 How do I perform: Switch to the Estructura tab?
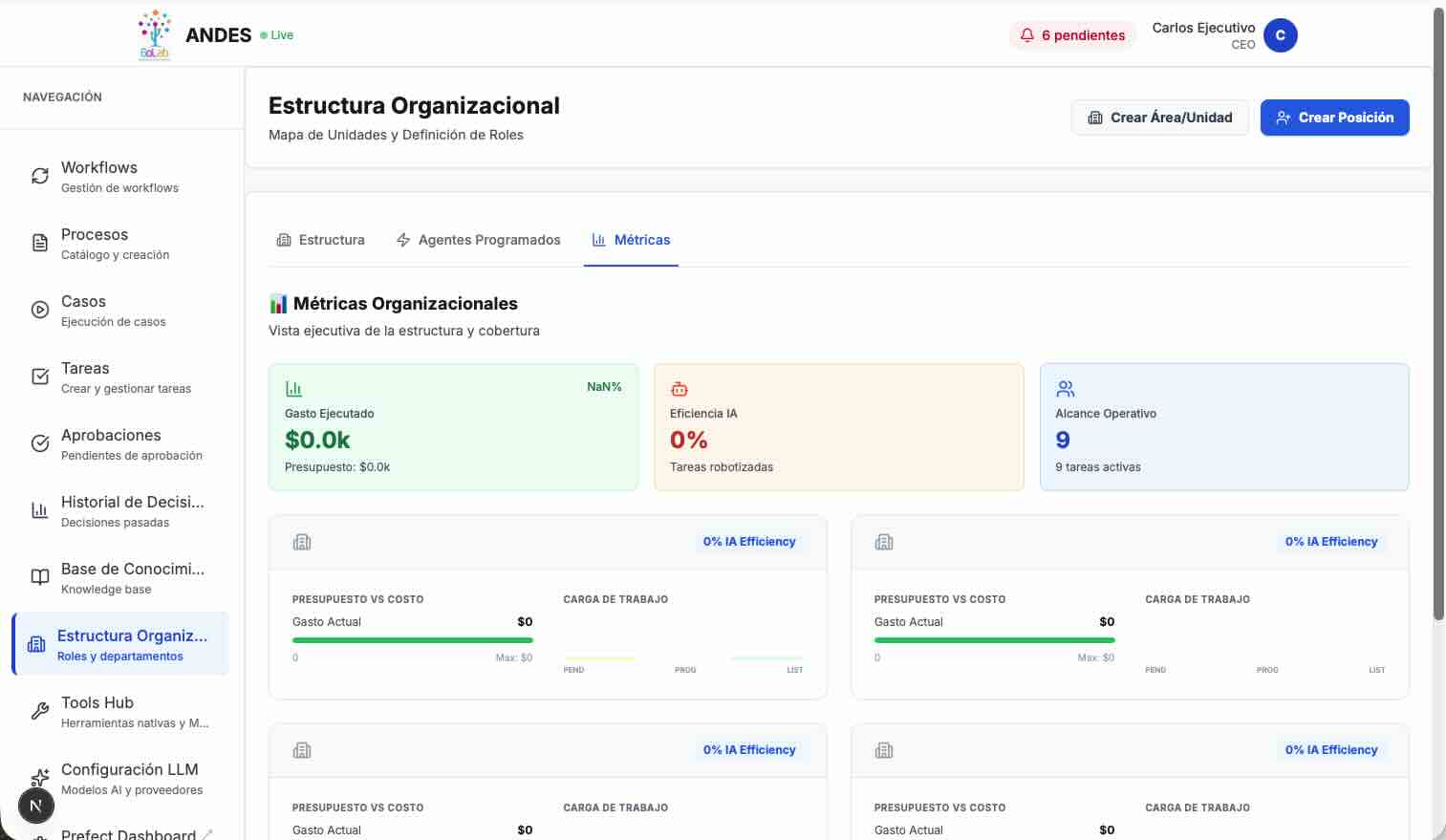(321, 240)
